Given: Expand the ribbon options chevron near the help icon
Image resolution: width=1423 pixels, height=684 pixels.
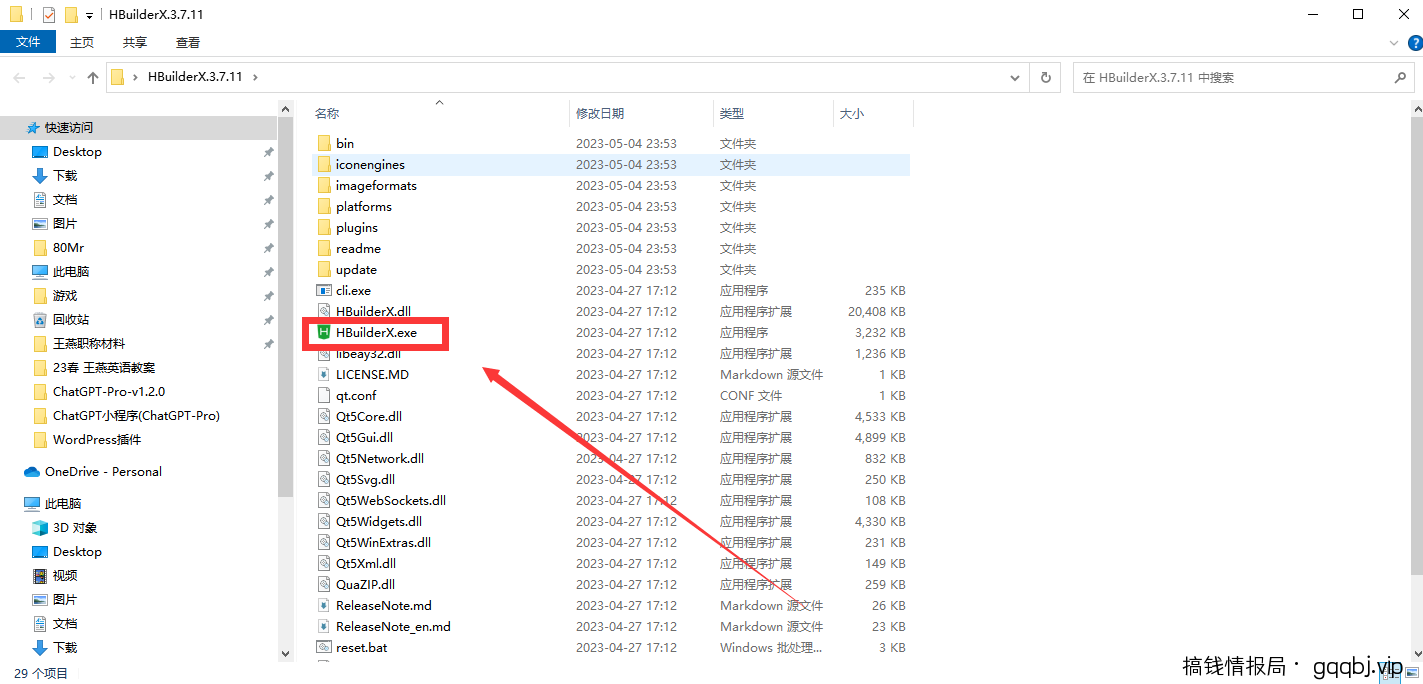Looking at the screenshot, I should pos(1393,42).
